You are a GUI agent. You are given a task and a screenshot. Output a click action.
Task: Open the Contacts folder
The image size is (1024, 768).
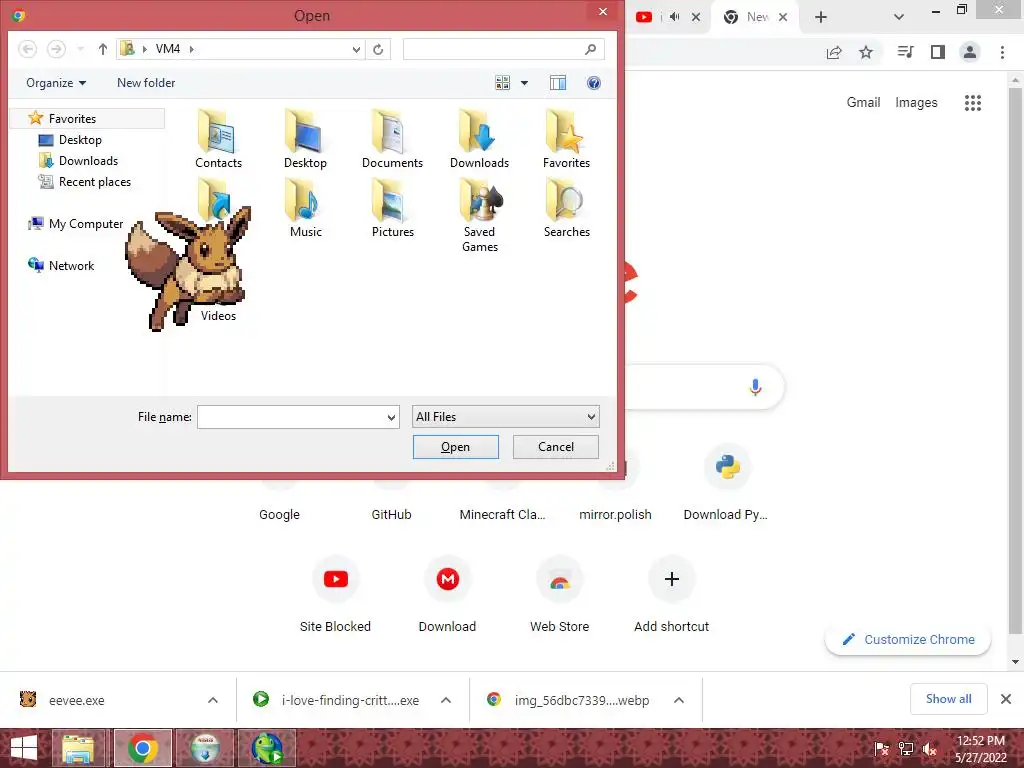point(218,140)
